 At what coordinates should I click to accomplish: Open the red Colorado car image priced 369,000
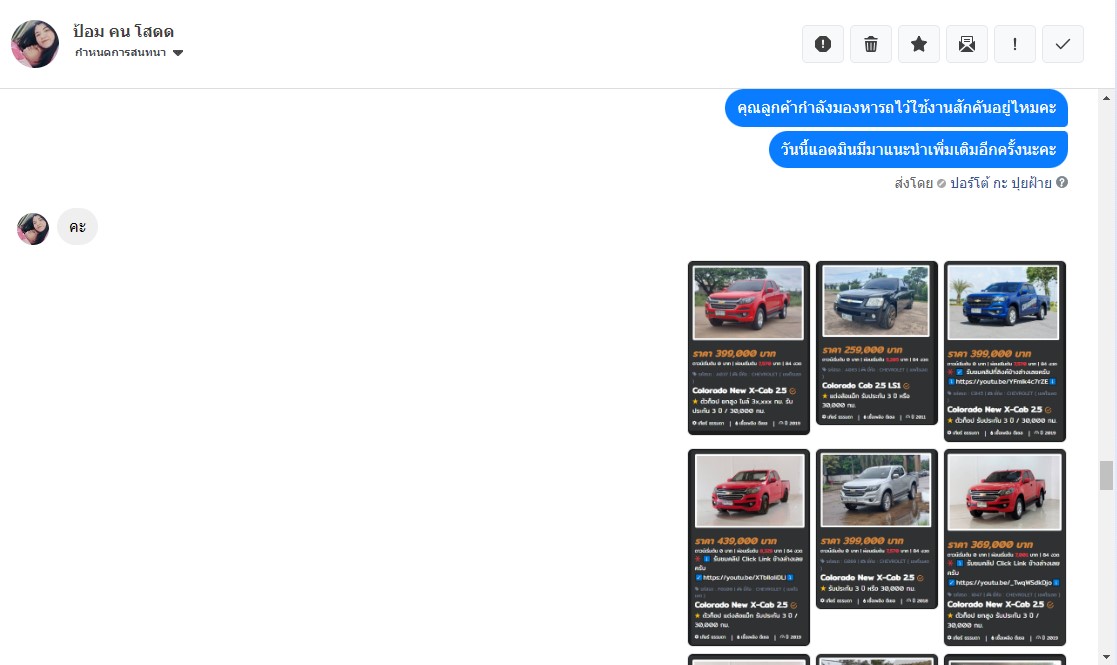pyautogui.click(x=1004, y=547)
